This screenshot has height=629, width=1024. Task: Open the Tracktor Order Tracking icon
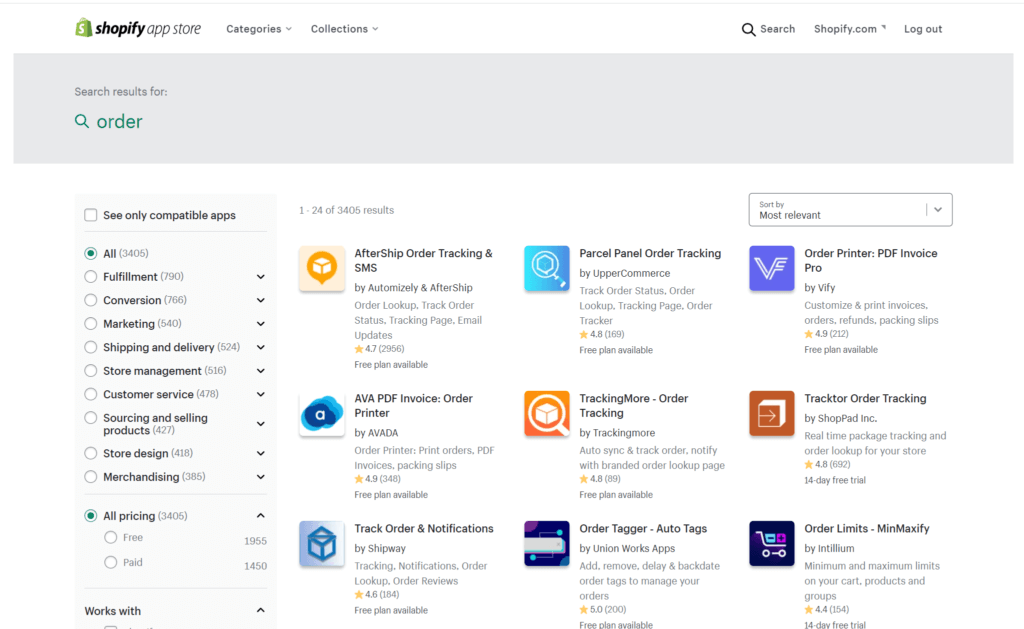coord(772,413)
